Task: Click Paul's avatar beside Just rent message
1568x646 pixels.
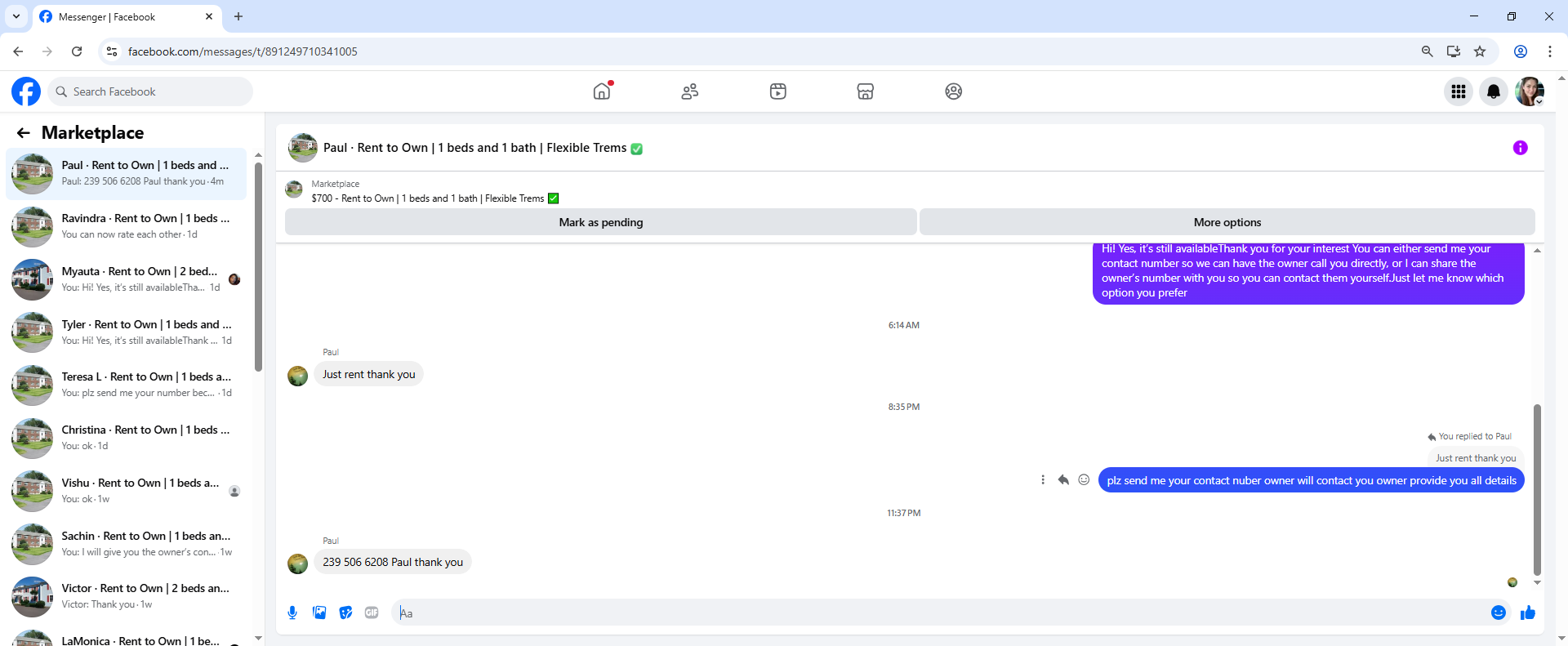Action: click(x=298, y=376)
